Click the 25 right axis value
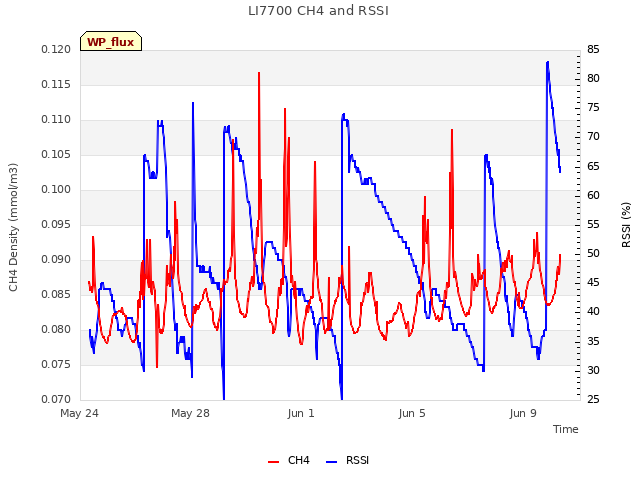 (593, 399)
